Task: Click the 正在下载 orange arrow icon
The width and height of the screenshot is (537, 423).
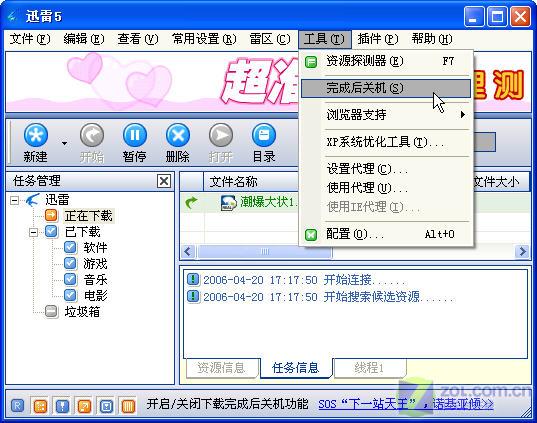Action: (x=51, y=215)
